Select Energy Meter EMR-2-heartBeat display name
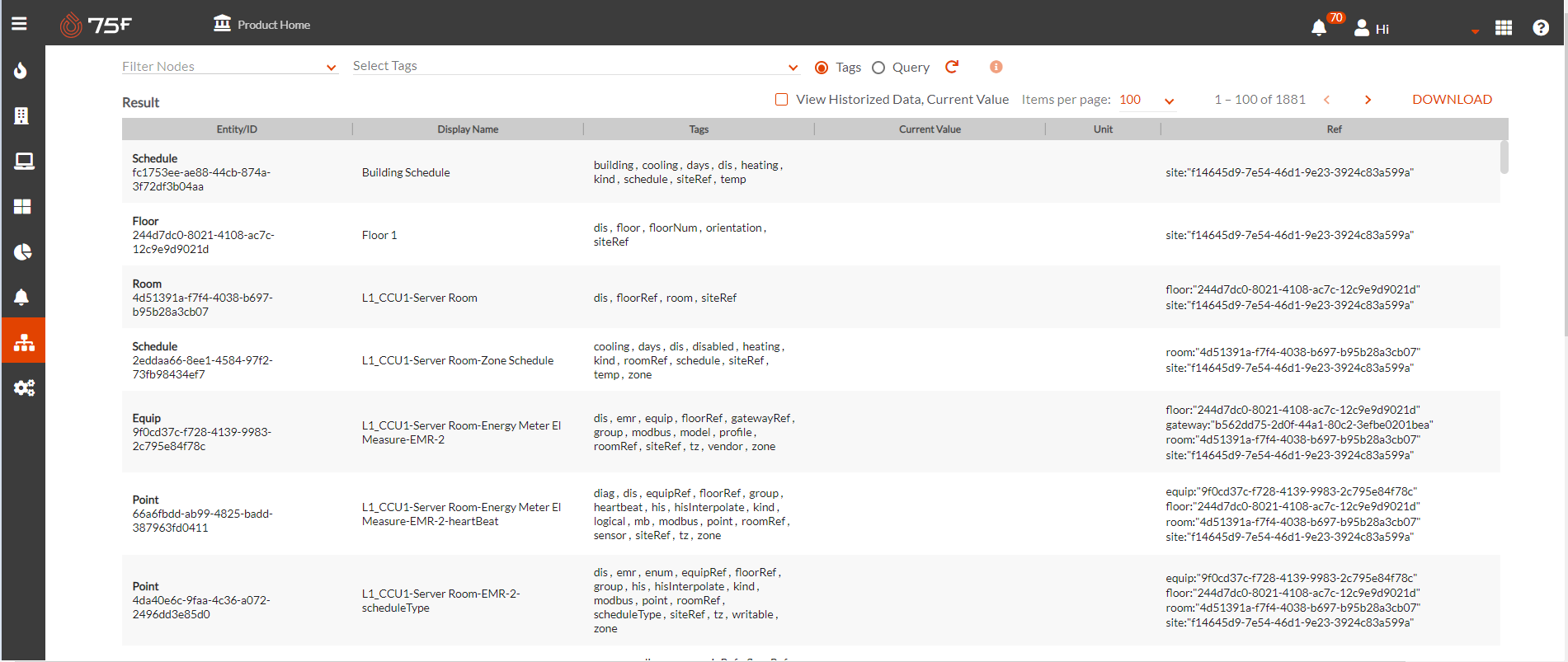1568x662 pixels. tap(461, 514)
